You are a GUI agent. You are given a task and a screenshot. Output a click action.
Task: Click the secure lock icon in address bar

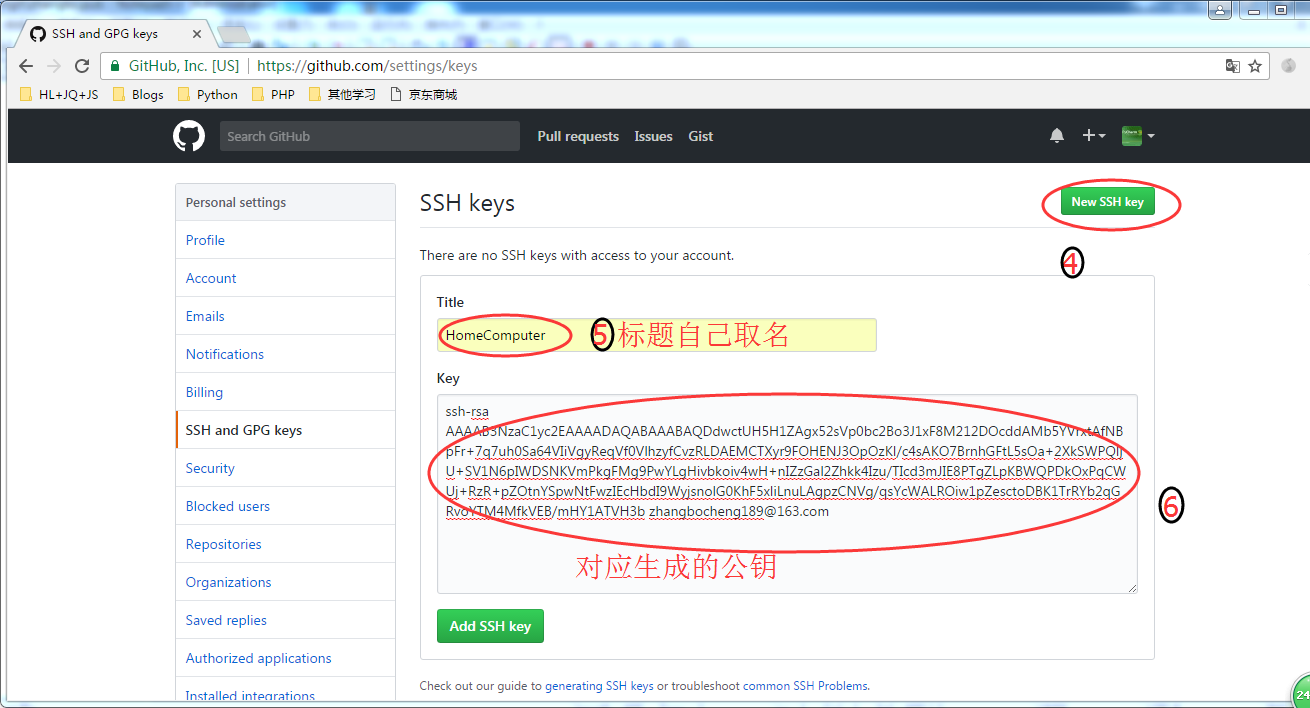click(x=116, y=66)
